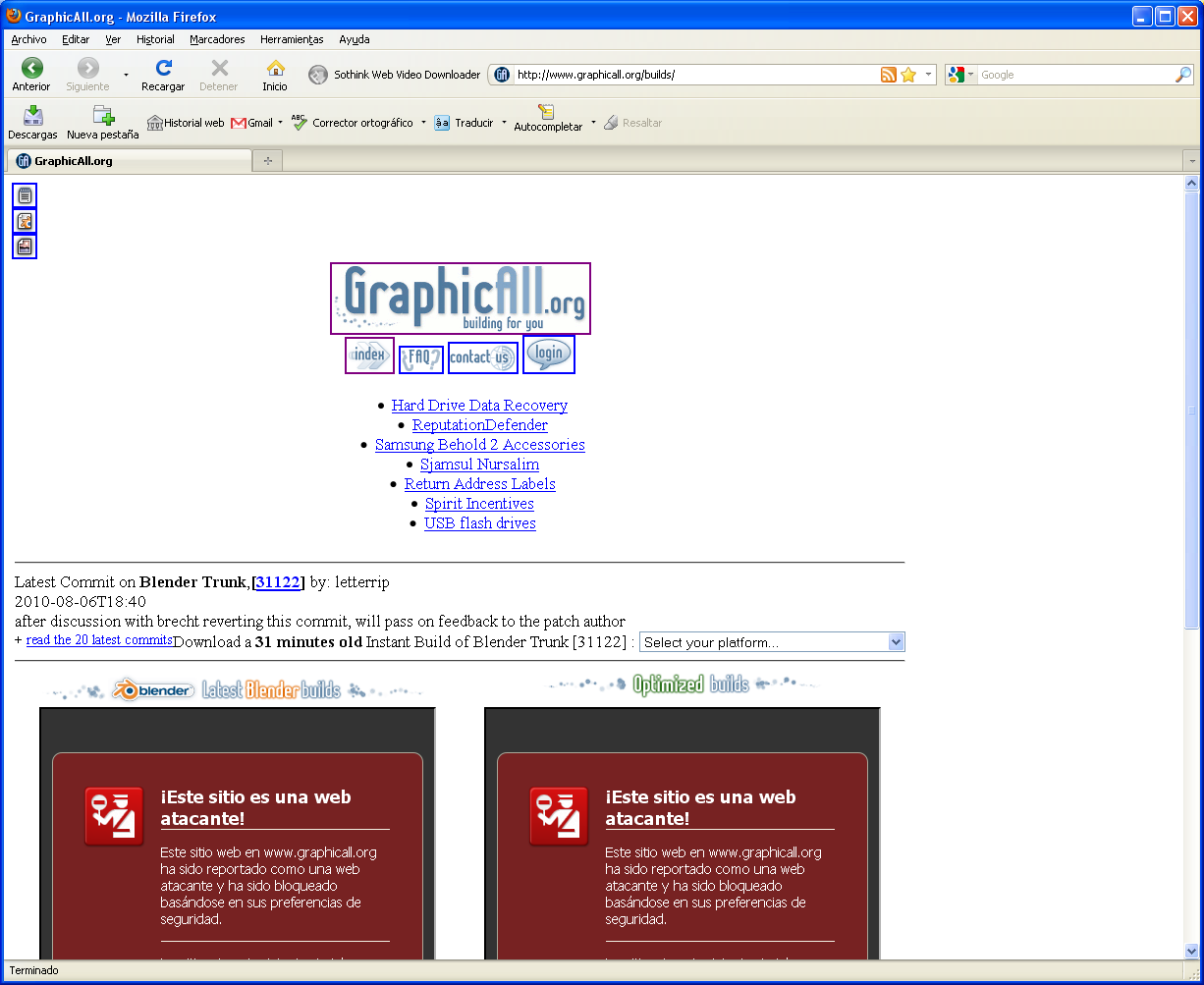1204x985 pixels.
Task: Click the vertical scrollbar thumb
Action: 1192,410
